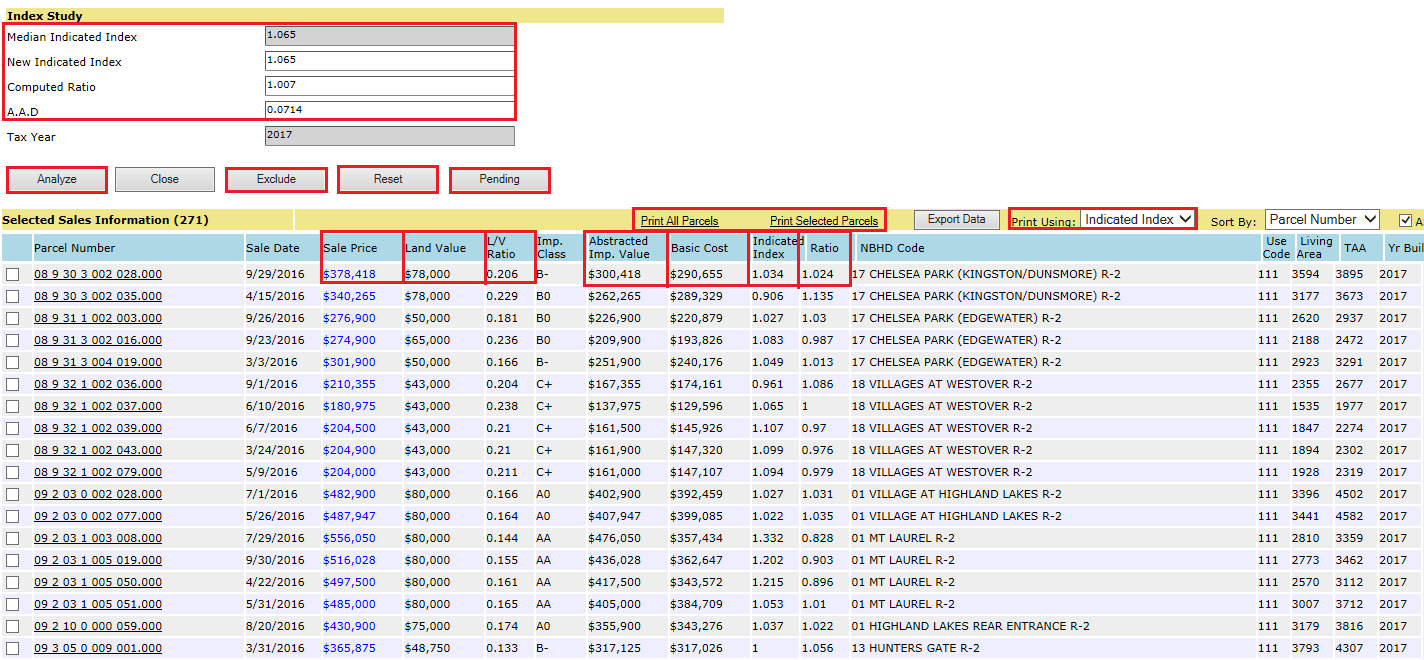This screenshot has height=660, width=1424.
Task: Open parcel link 08 9 32 1 002 037.000
Action: 98,406
